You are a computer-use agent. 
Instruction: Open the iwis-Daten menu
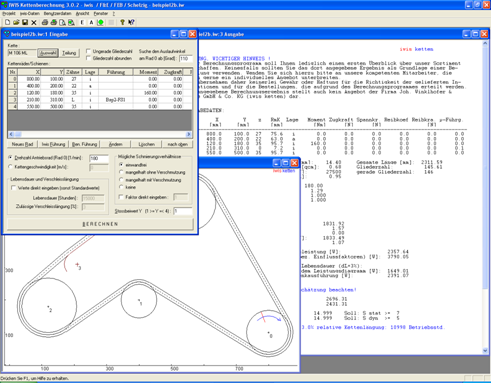point(30,13)
